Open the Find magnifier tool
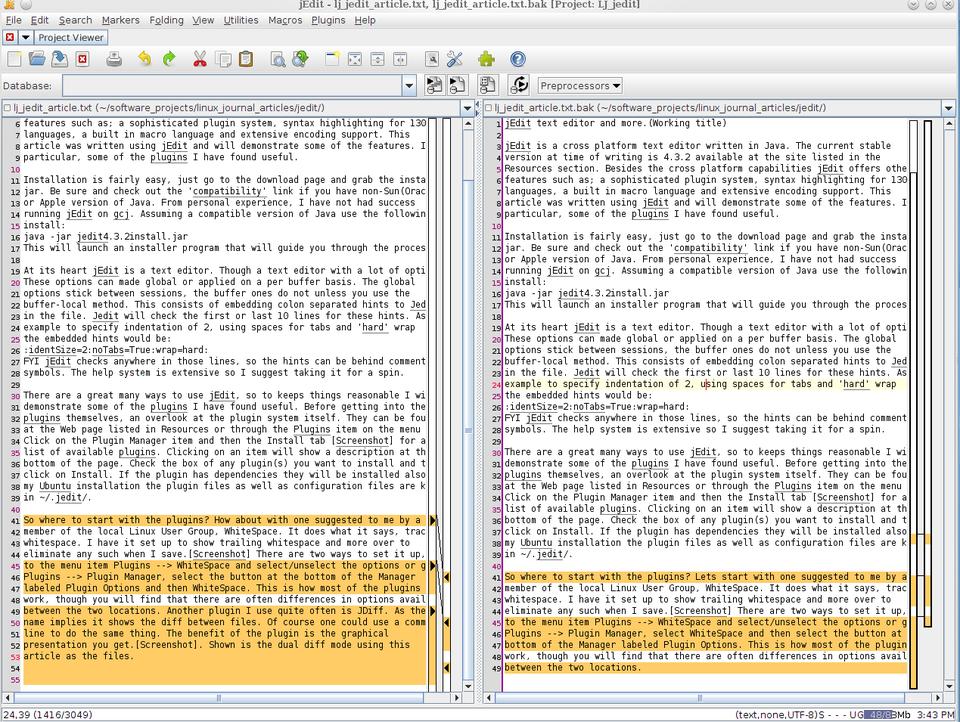The width and height of the screenshot is (960, 722). tap(277, 60)
